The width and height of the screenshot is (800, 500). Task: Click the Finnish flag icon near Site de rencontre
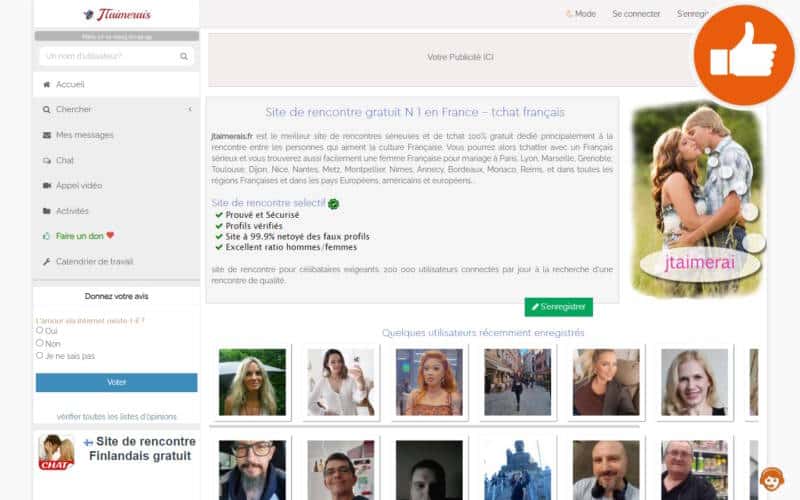tap(88, 442)
